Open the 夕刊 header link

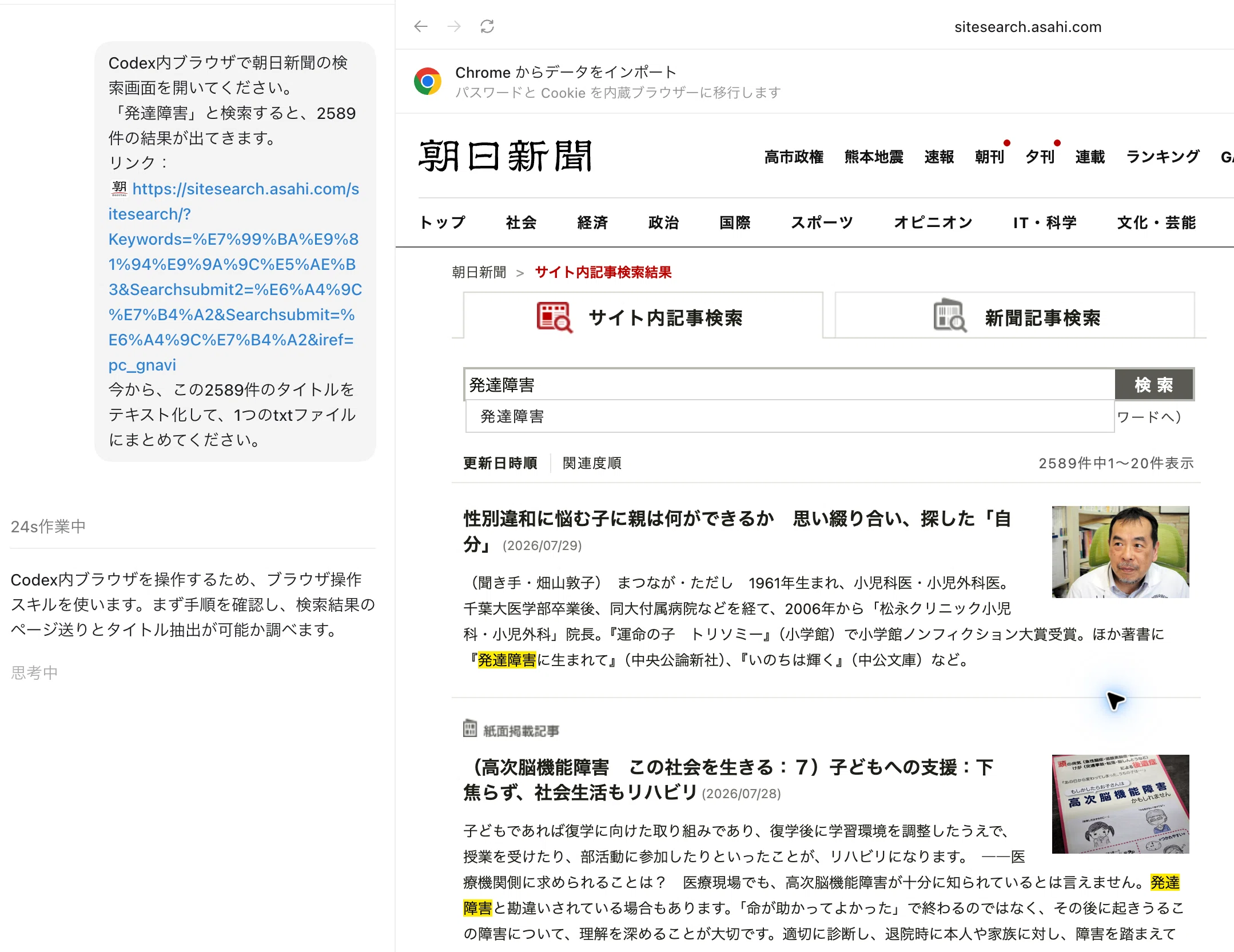tap(1040, 157)
